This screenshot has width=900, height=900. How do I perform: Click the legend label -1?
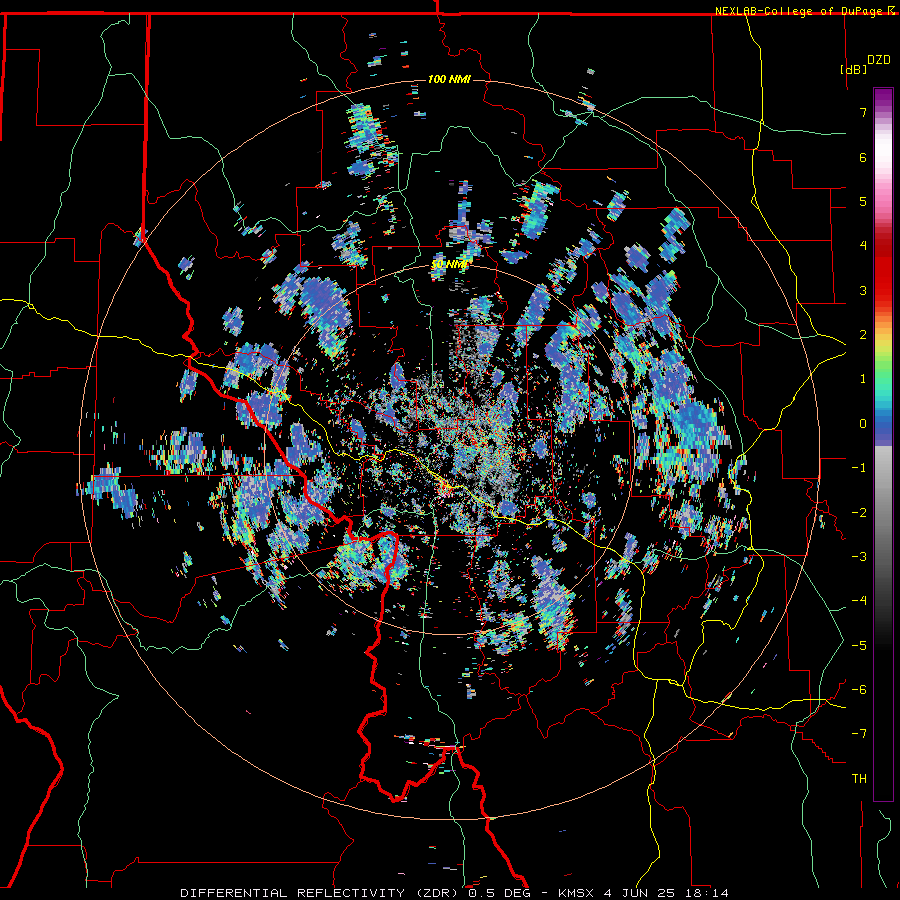pyautogui.click(x=859, y=468)
